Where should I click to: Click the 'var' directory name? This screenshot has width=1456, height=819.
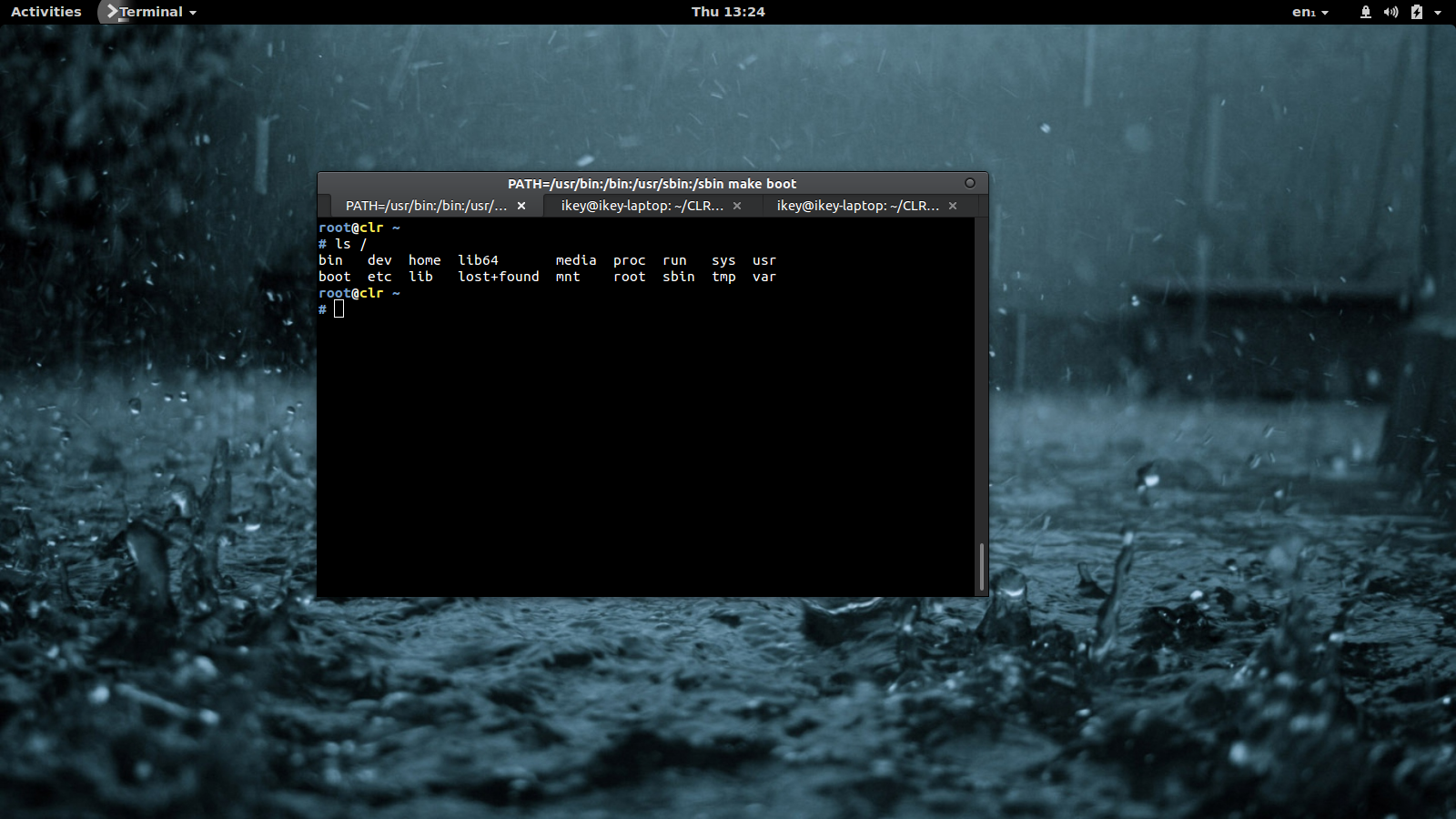pyautogui.click(x=764, y=277)
